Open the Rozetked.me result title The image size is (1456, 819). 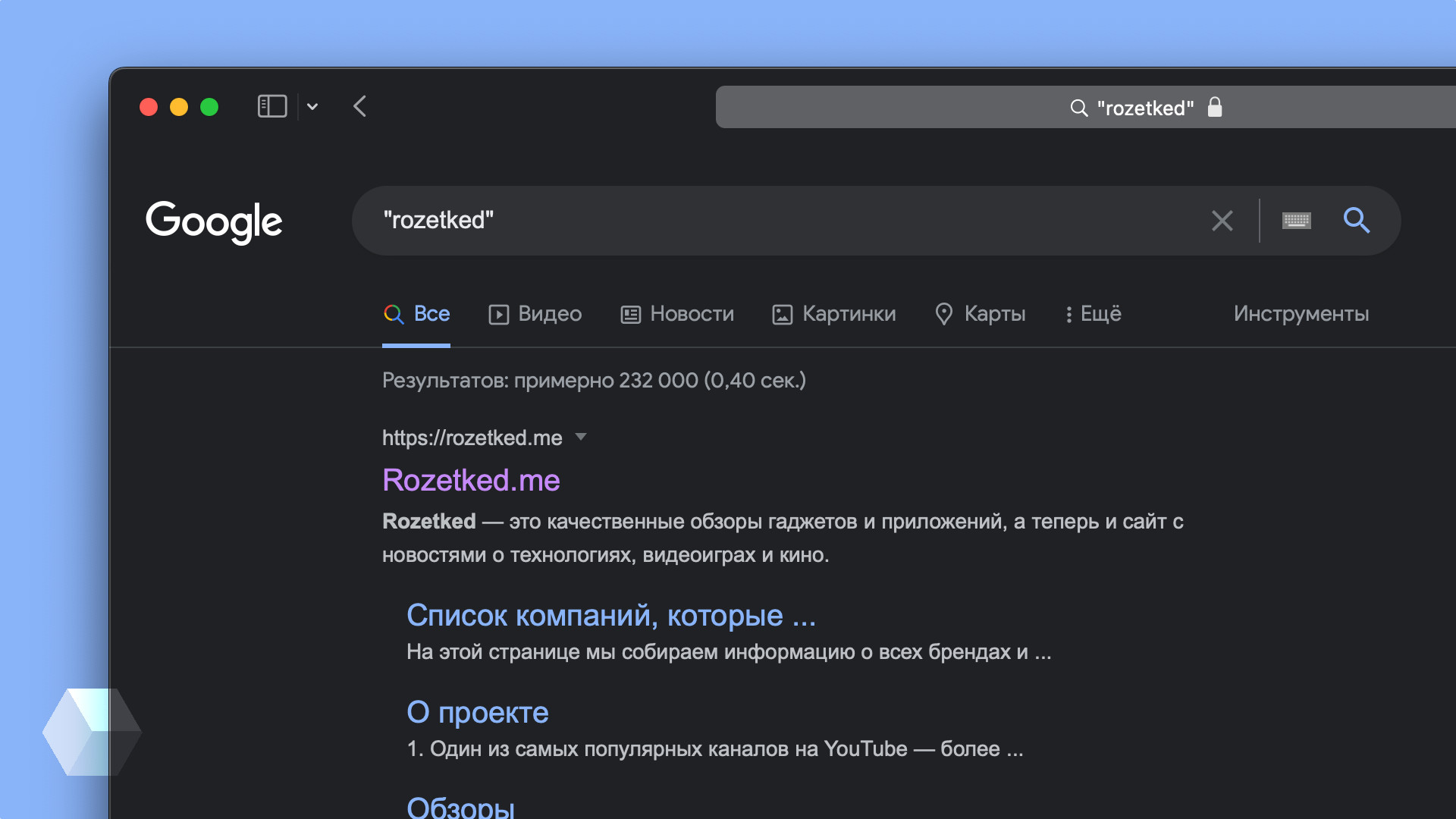pyautogui.click(x=471, y=480)
